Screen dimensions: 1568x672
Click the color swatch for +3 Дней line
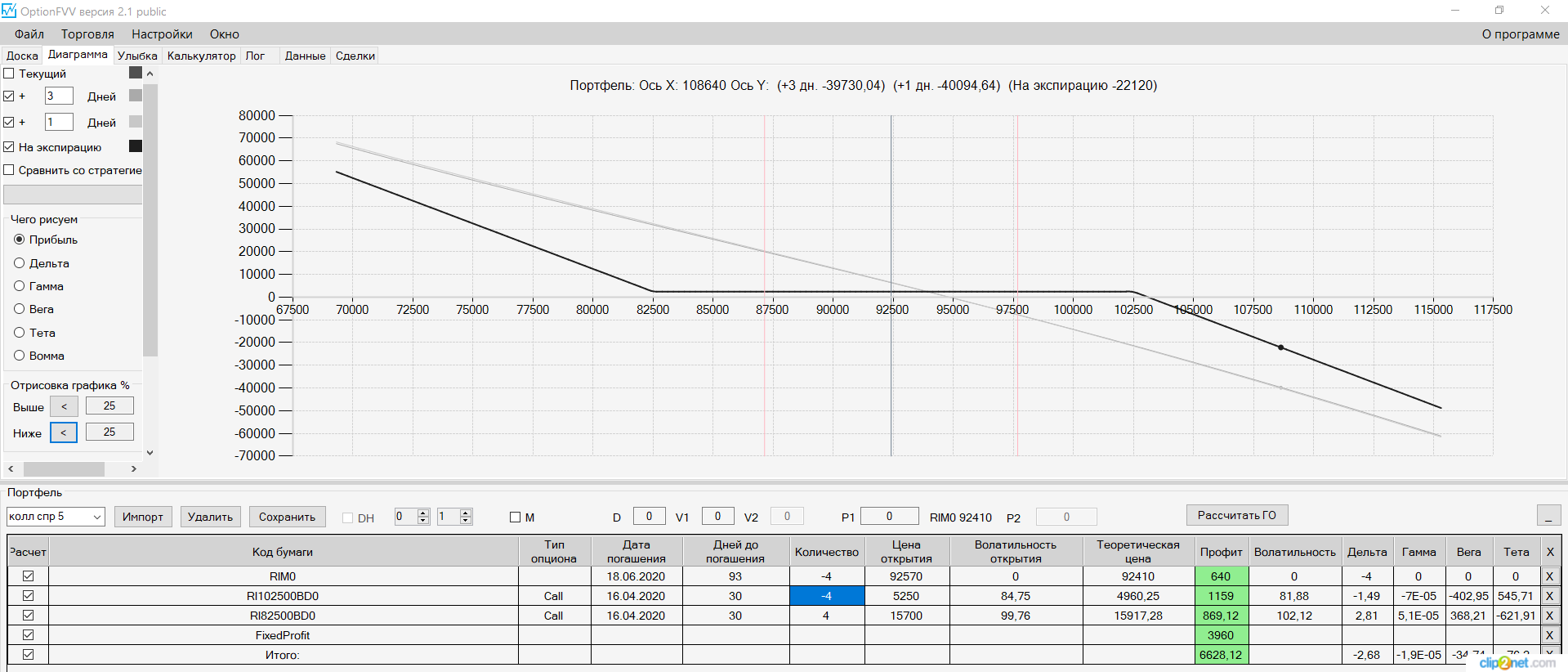136,96
